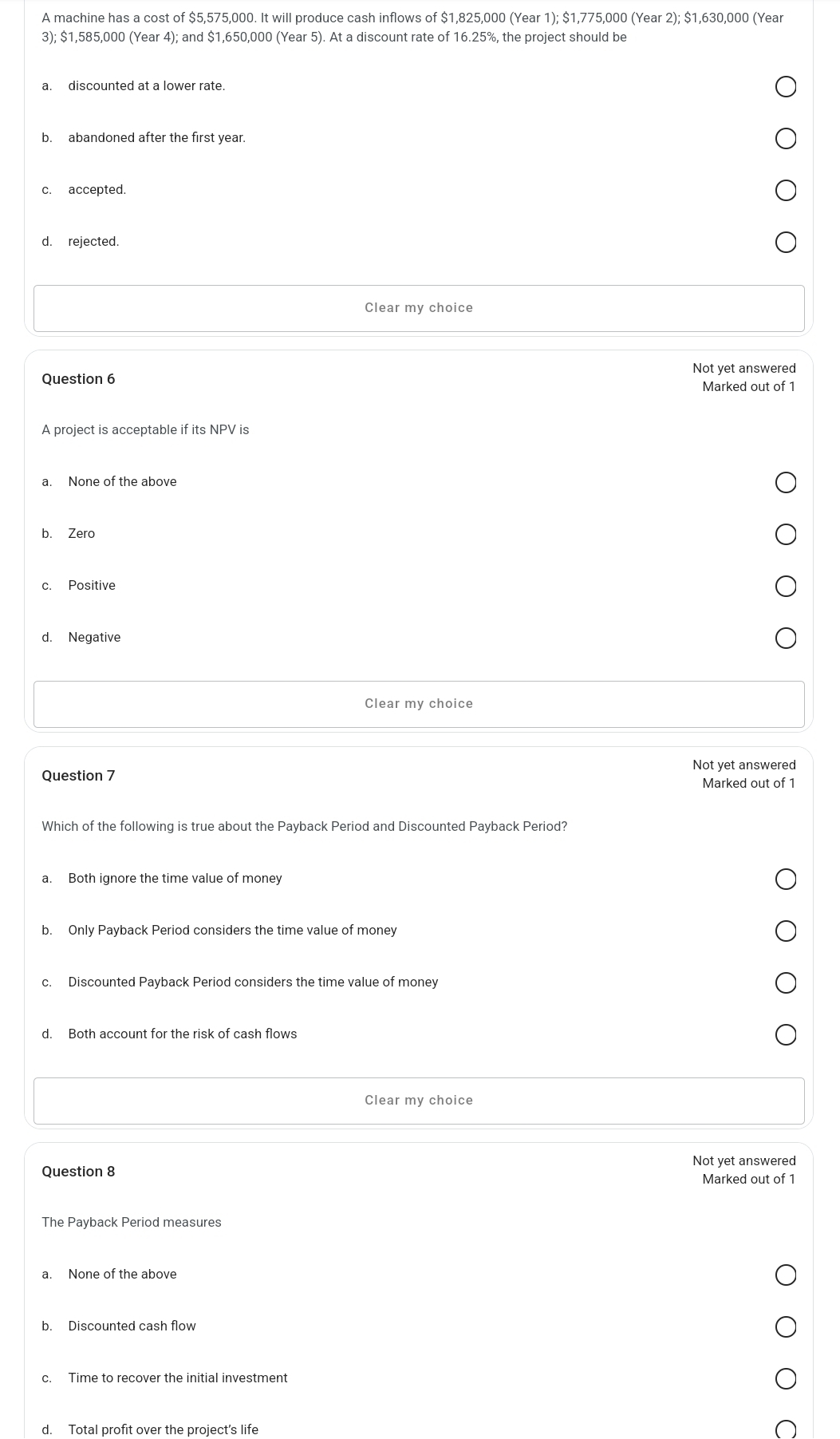
Task: Select 'Time to recover the initial investment'
Action: point(785,1379)
